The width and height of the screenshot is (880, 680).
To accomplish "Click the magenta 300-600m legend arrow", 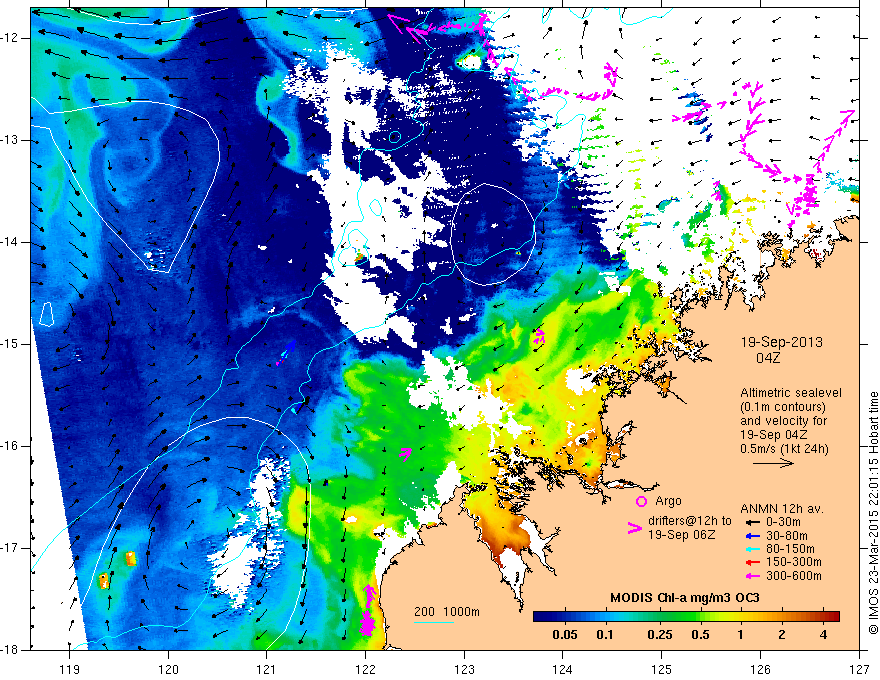I will [x=752, y=576].
